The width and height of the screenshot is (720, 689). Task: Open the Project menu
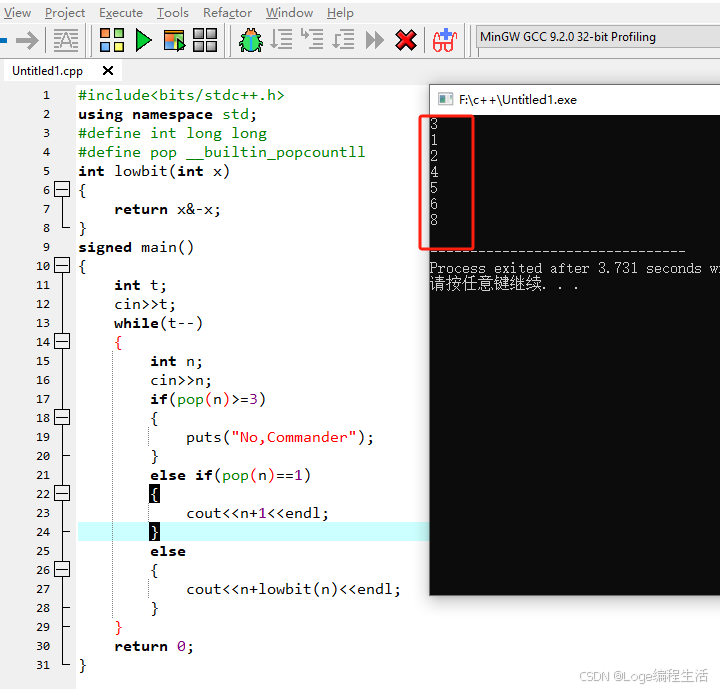tap(65, 13)
